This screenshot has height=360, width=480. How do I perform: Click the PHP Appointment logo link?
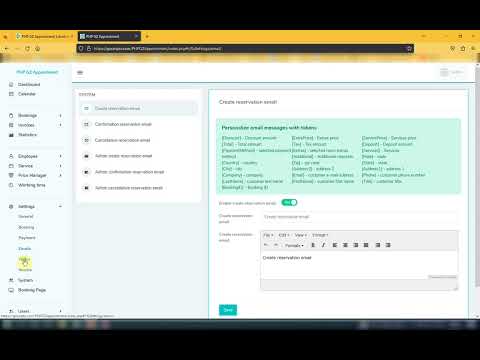coord(37,72)
